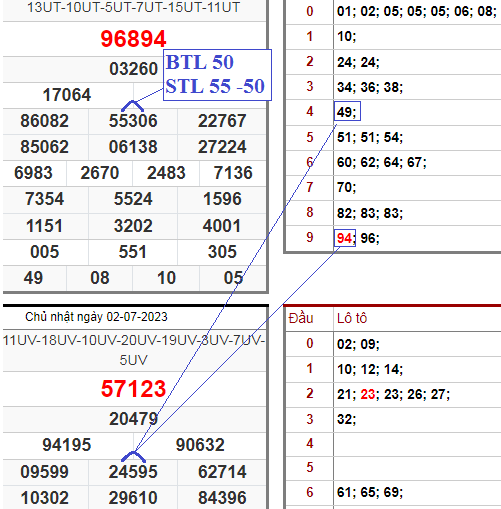Select result cell 84396

222,498
